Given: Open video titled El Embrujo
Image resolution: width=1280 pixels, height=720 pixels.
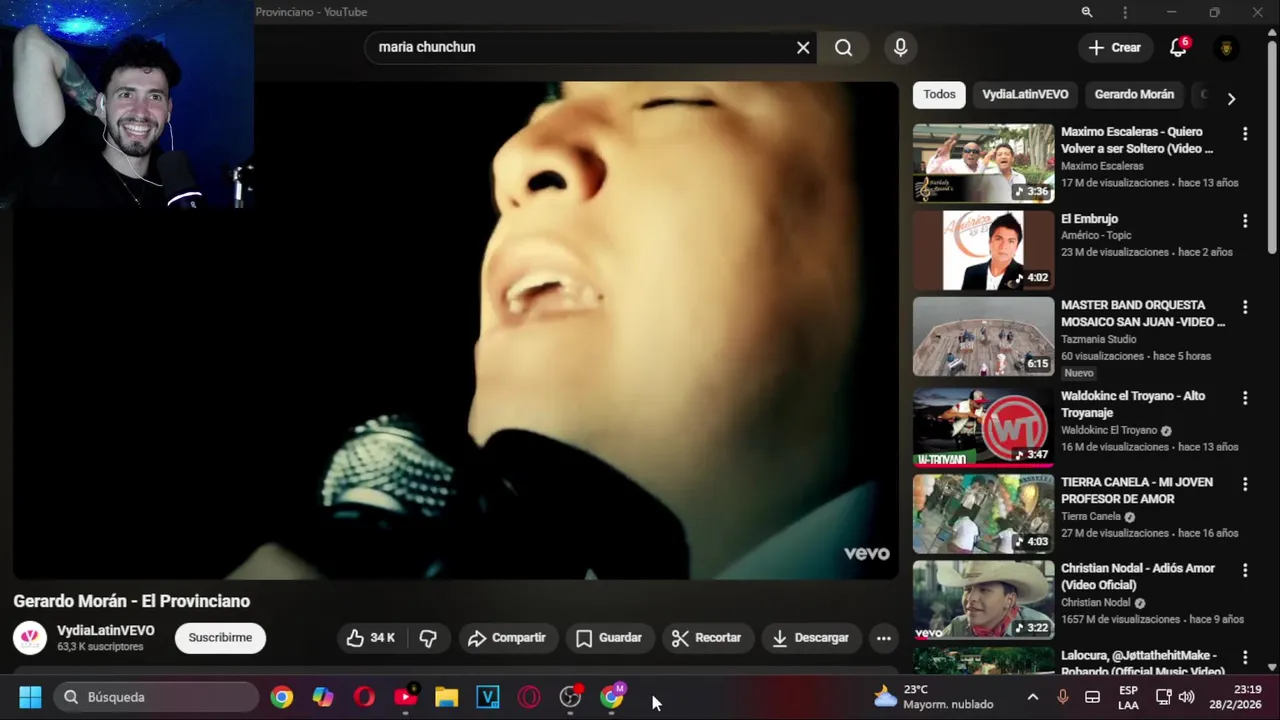Looking at the screenshot, I should 1089,219.
